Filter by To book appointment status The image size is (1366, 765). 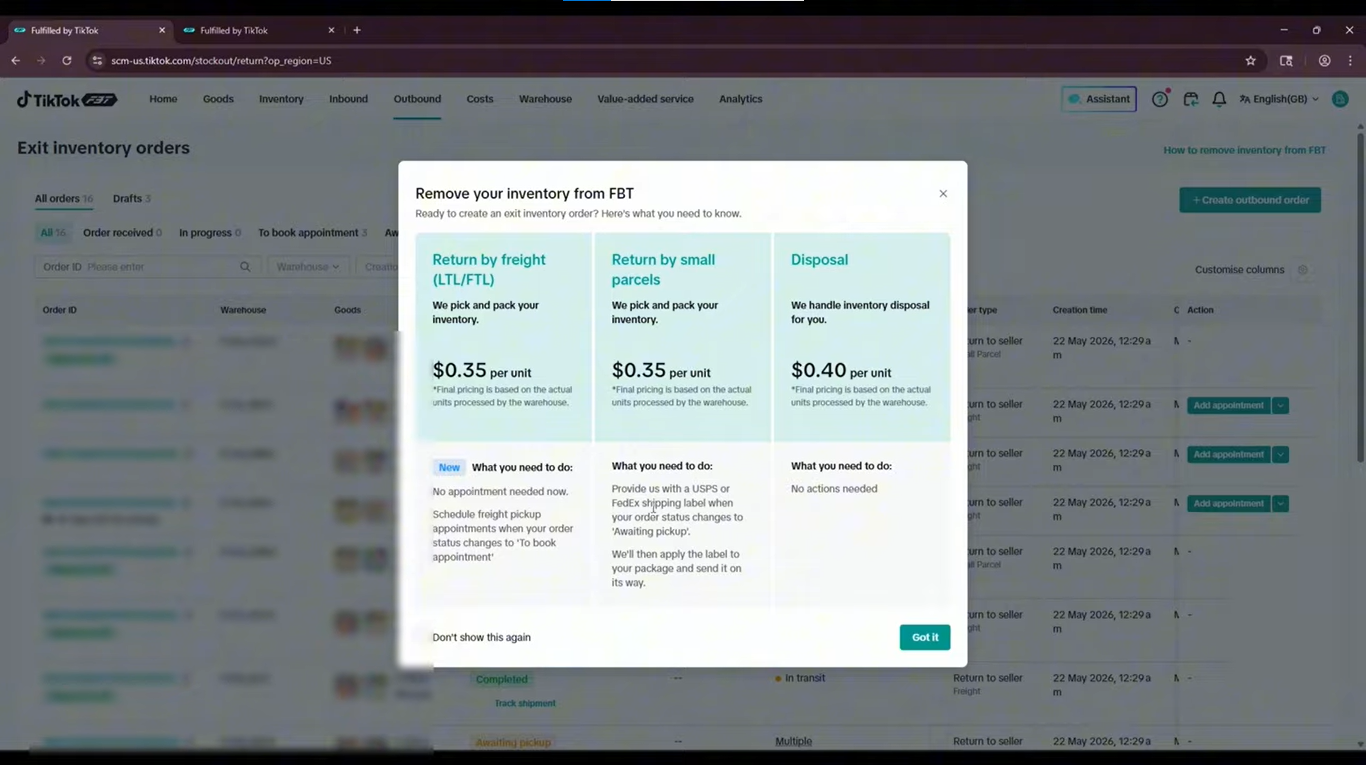[x=313, y=233]
